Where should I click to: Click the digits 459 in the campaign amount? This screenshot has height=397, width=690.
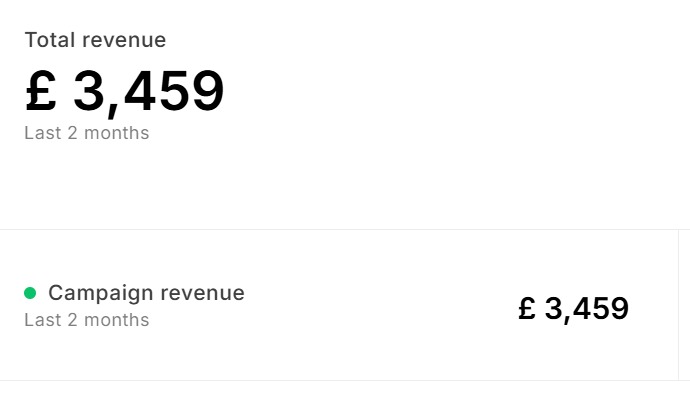pyautogui.click(x=602, y=309)
